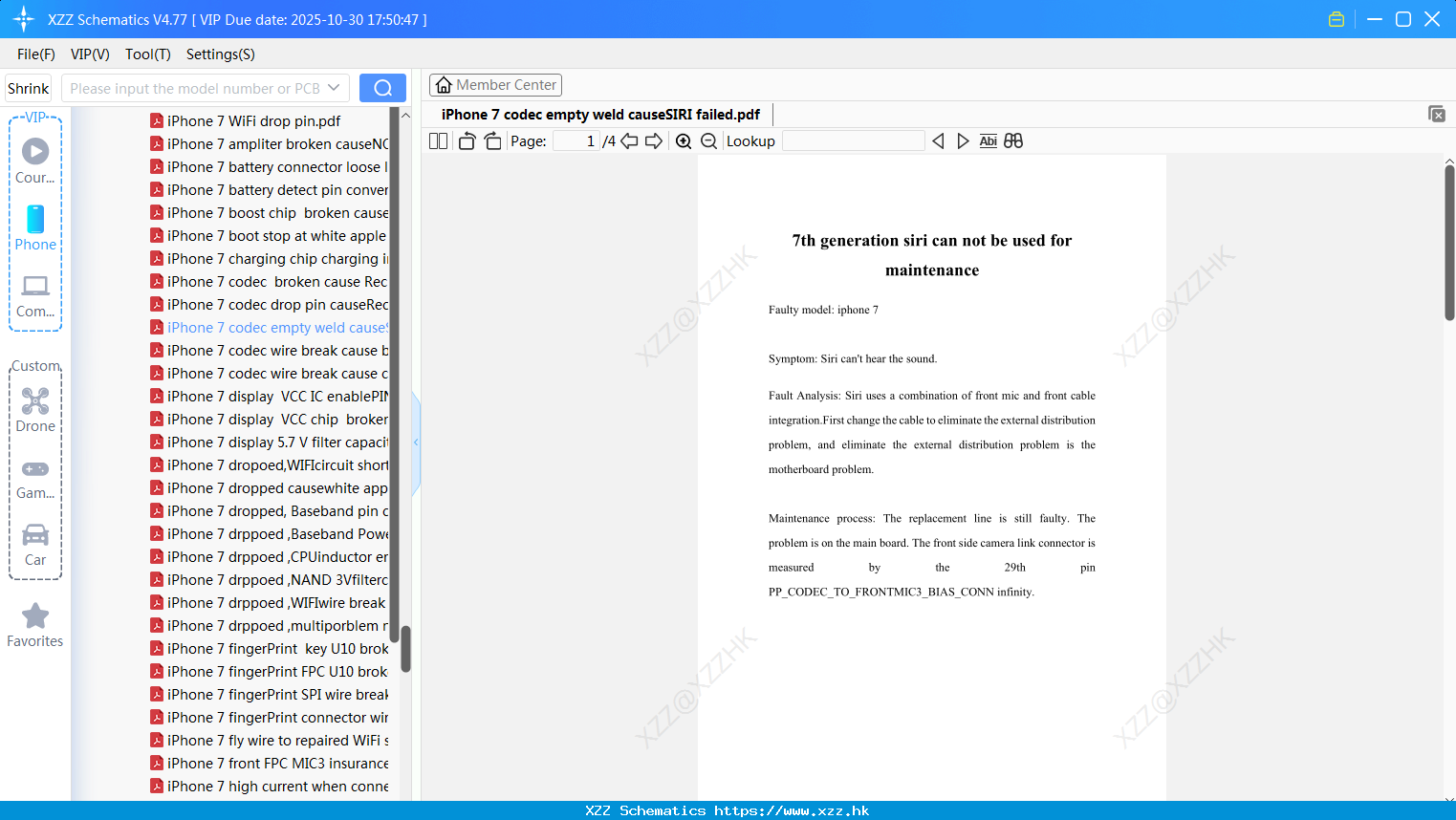Screen dimensions: 1456x820
Task: Open iPhone 7 display VCC IC enablePIN file
Action: click(x=269, y=397)
